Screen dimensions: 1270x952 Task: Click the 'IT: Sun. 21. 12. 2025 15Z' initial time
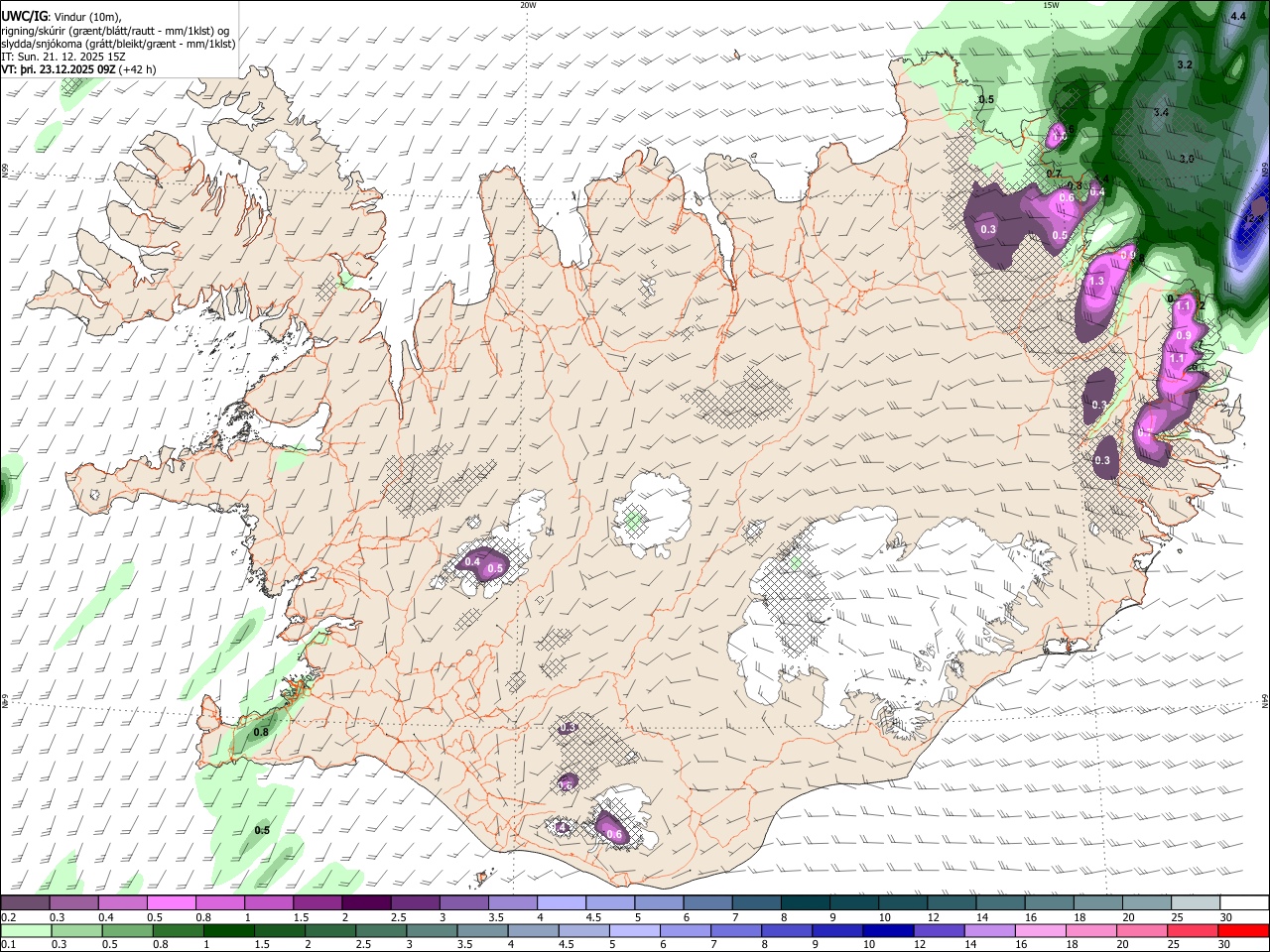(x=63, y=57)
